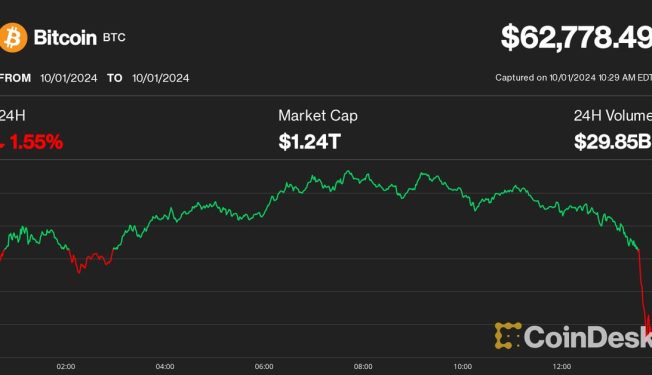Click the 12:00 time axis marker
This screenshot has width=652, height=375.
tap(562, 367)
